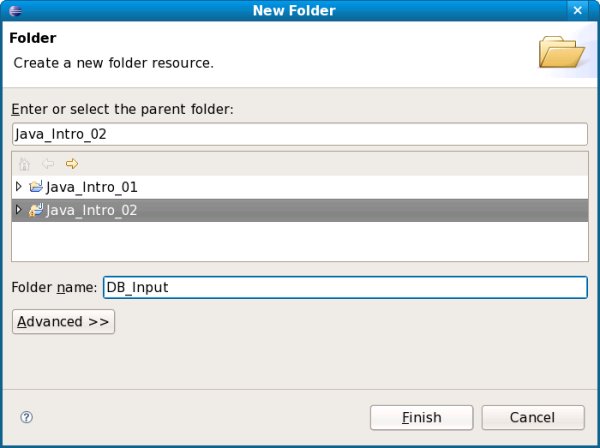Select the Java_Intro_02 project label

[91, 210]
